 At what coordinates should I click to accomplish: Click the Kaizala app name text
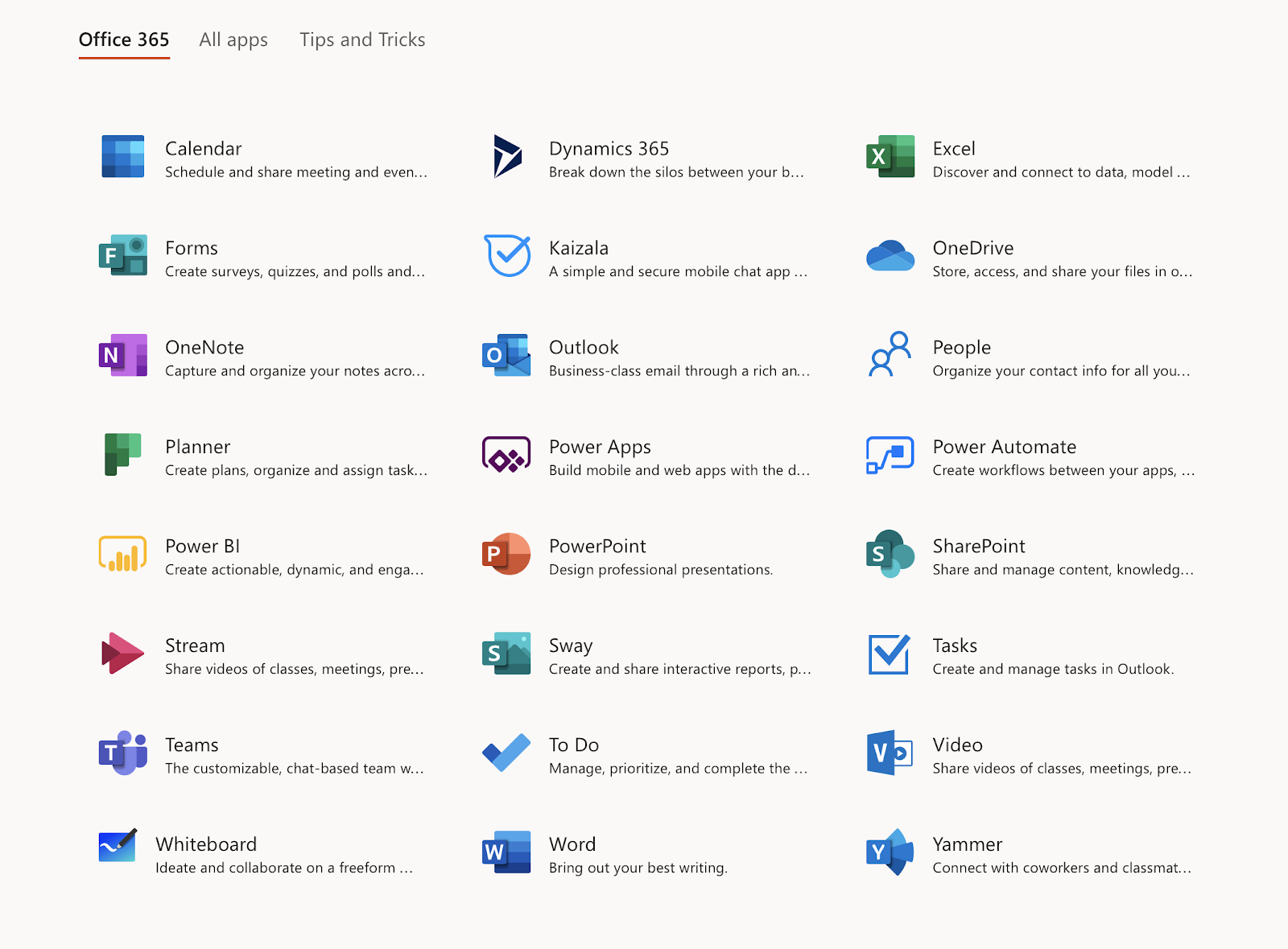[579, 248]
